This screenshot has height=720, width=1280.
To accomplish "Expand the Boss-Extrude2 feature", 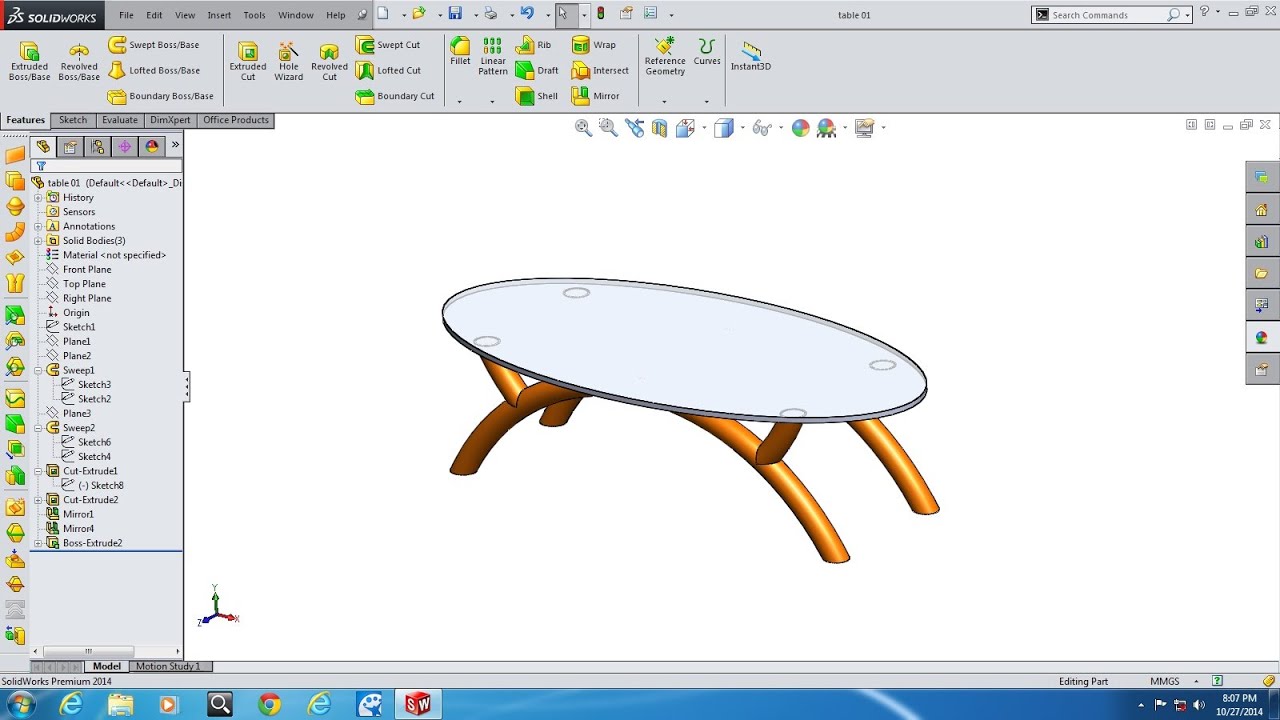I will (x=38, y=543).
